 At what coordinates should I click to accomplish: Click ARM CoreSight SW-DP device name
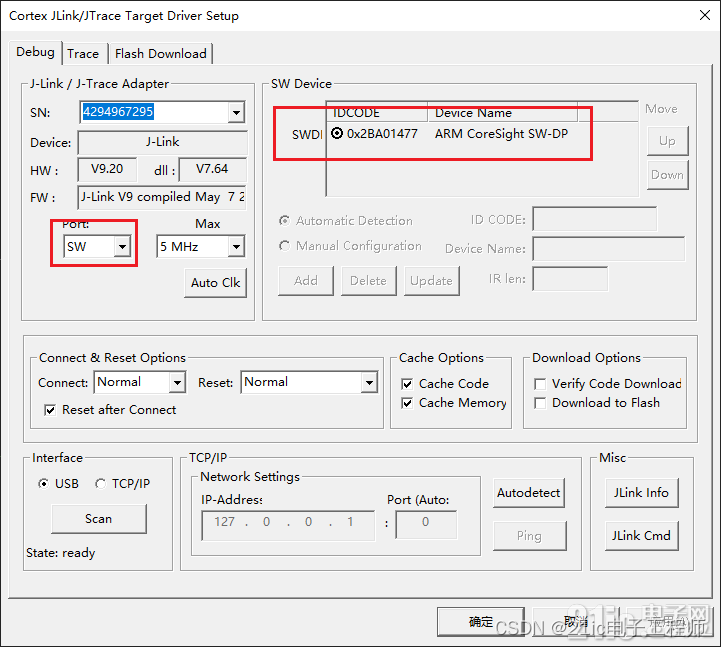501,133
